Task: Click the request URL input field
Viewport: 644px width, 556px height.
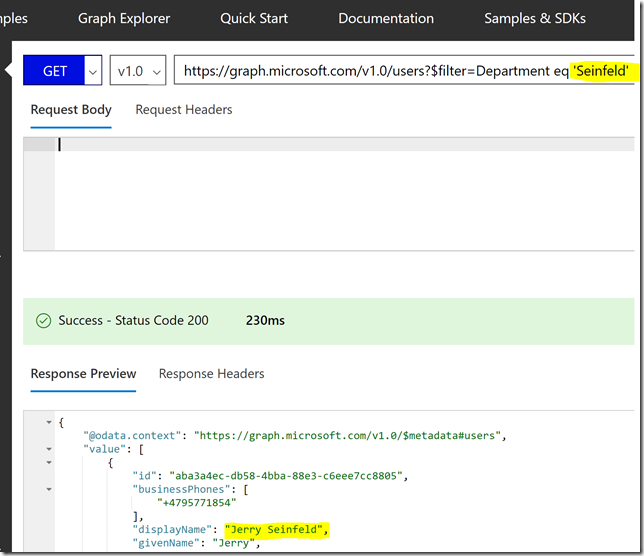Action: 404,71
